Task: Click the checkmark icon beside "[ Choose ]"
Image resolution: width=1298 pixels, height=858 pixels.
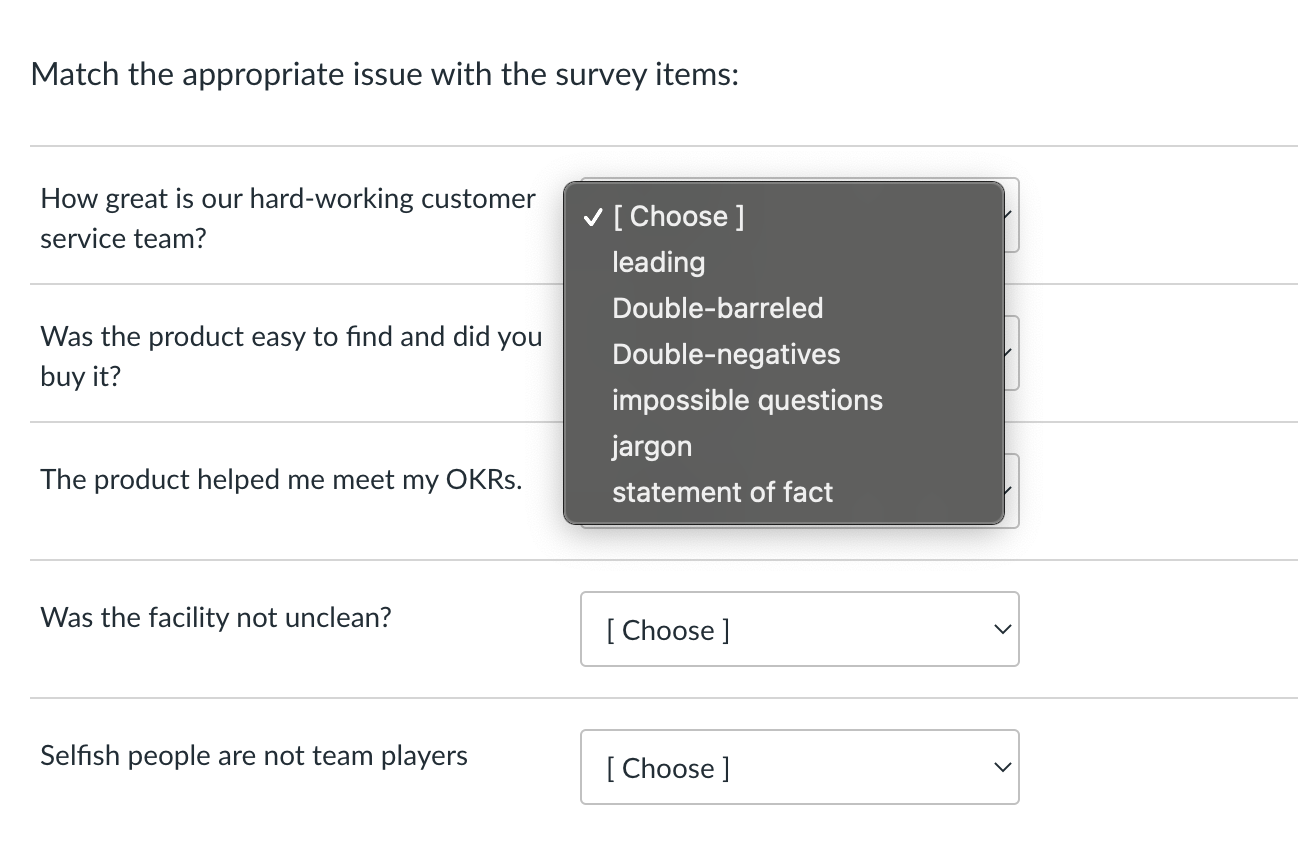Action: click(593, 216)
